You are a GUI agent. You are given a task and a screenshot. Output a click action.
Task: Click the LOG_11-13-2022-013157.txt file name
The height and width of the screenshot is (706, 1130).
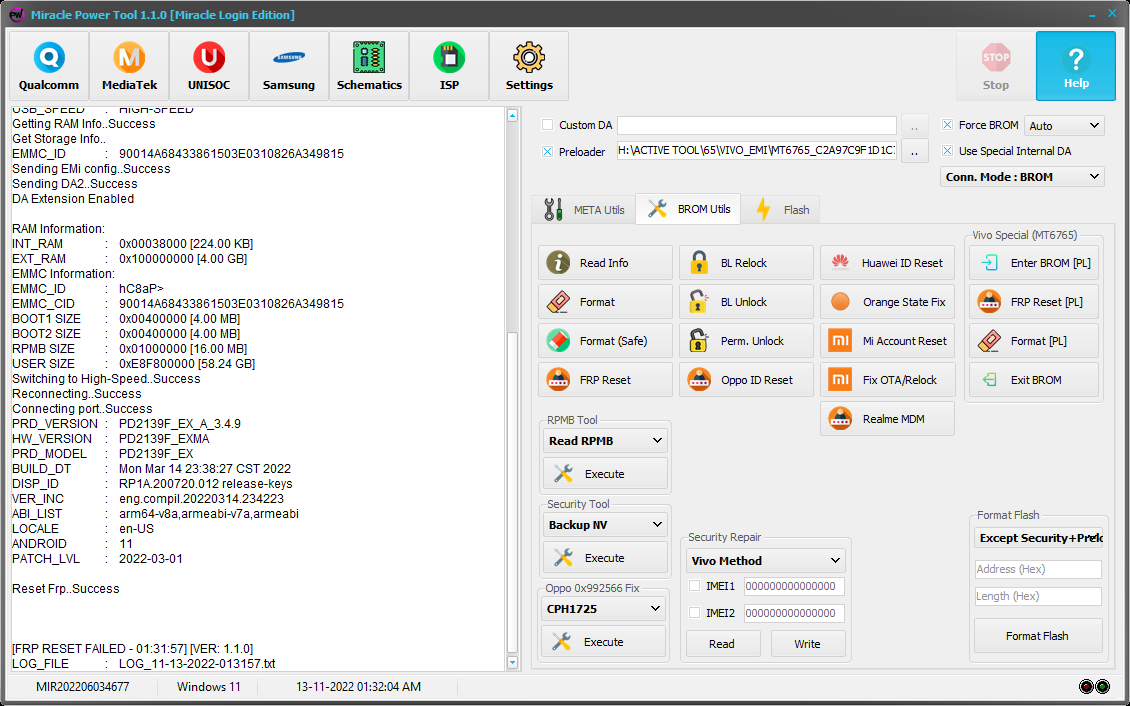click(x=197, y=663)
